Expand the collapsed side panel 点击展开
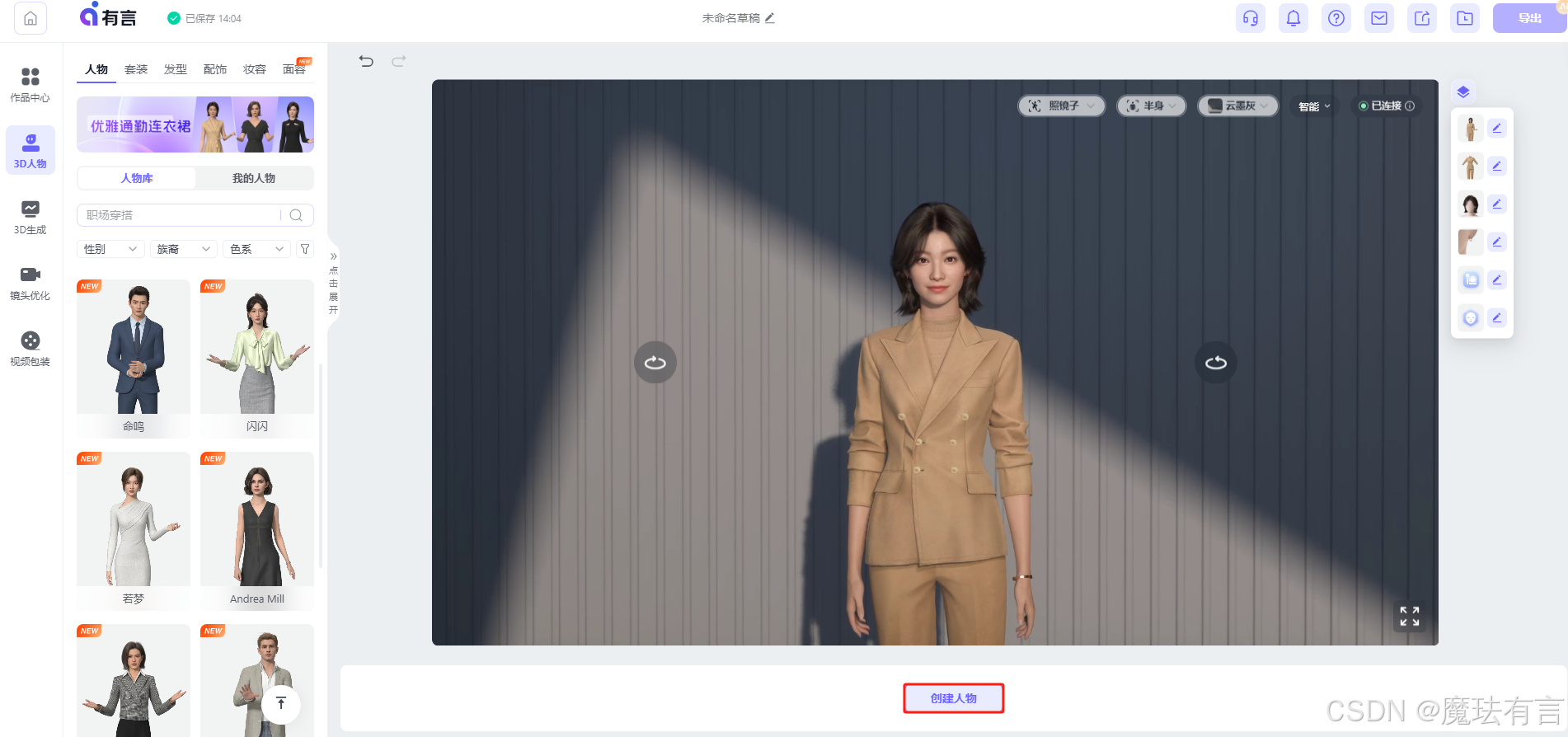This screenshot has height=737, width=1568. (333, 284)
